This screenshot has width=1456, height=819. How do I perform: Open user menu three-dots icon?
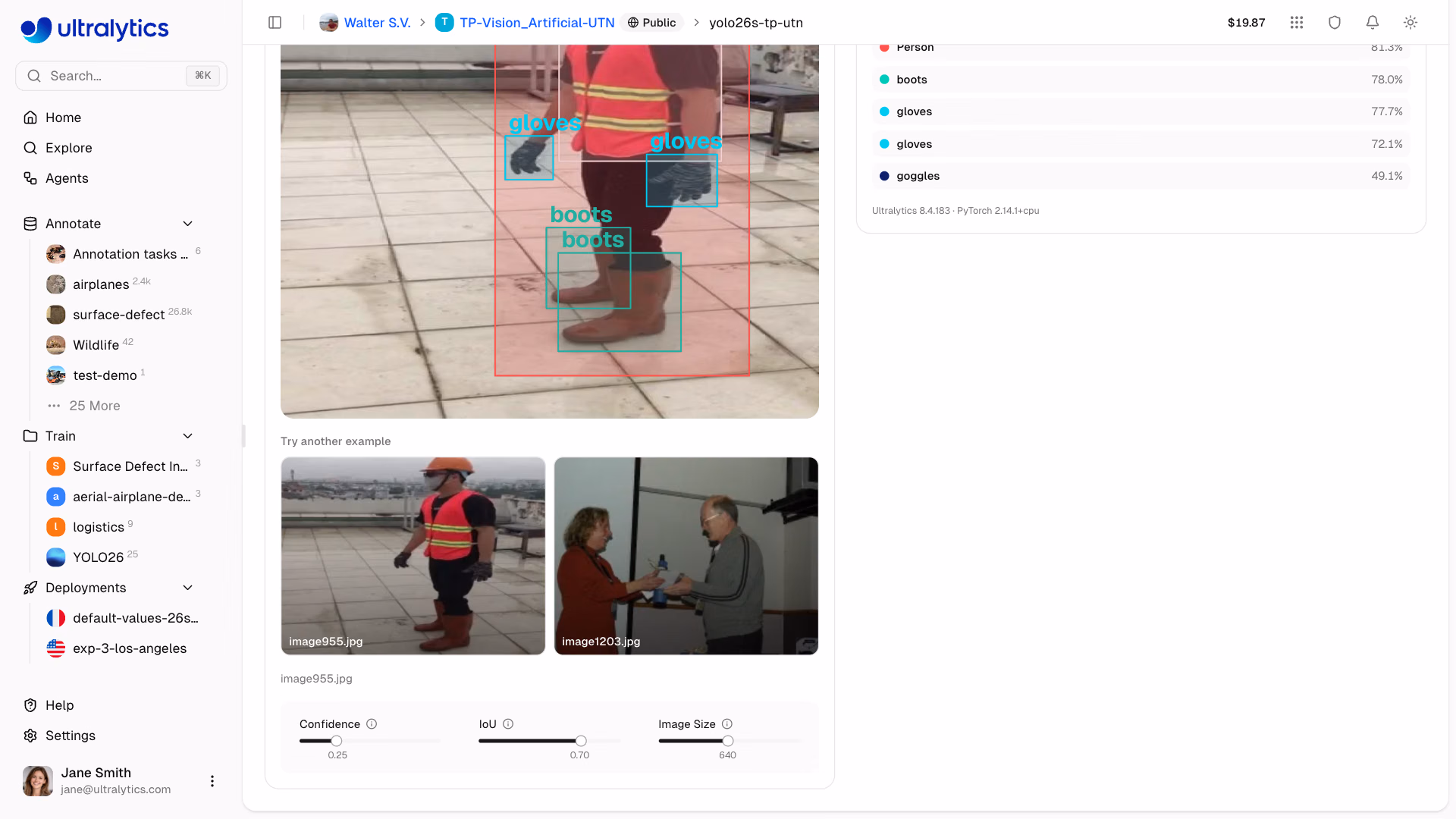tap(212, 781)
